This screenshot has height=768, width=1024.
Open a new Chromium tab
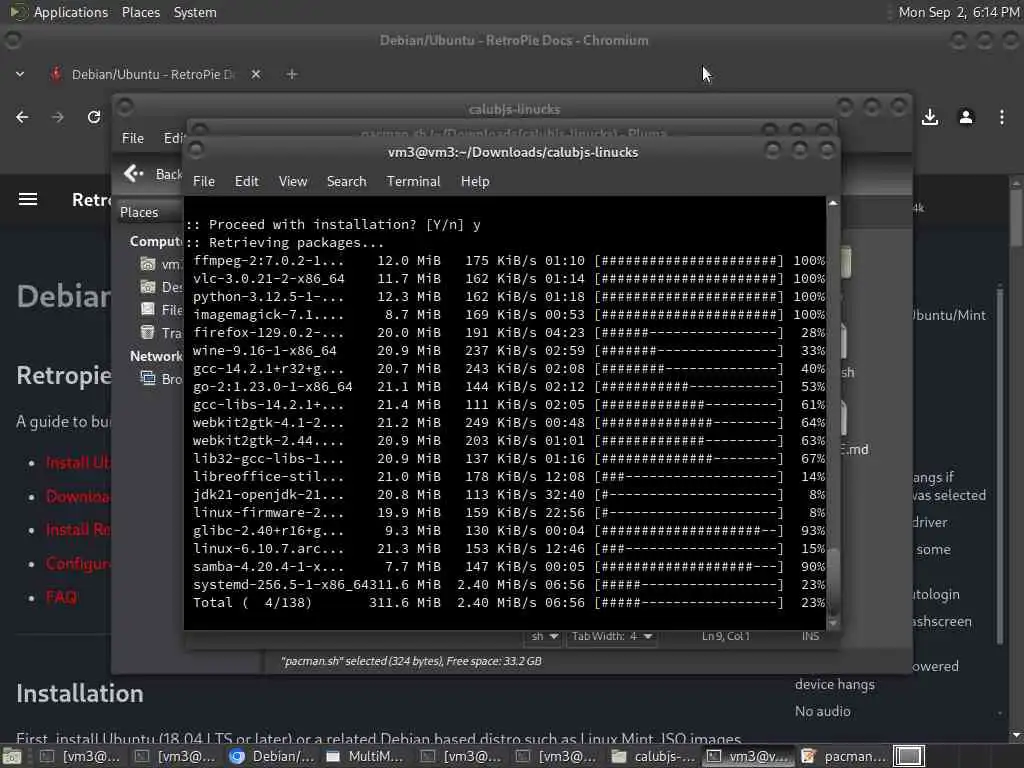tap(292, 74)
